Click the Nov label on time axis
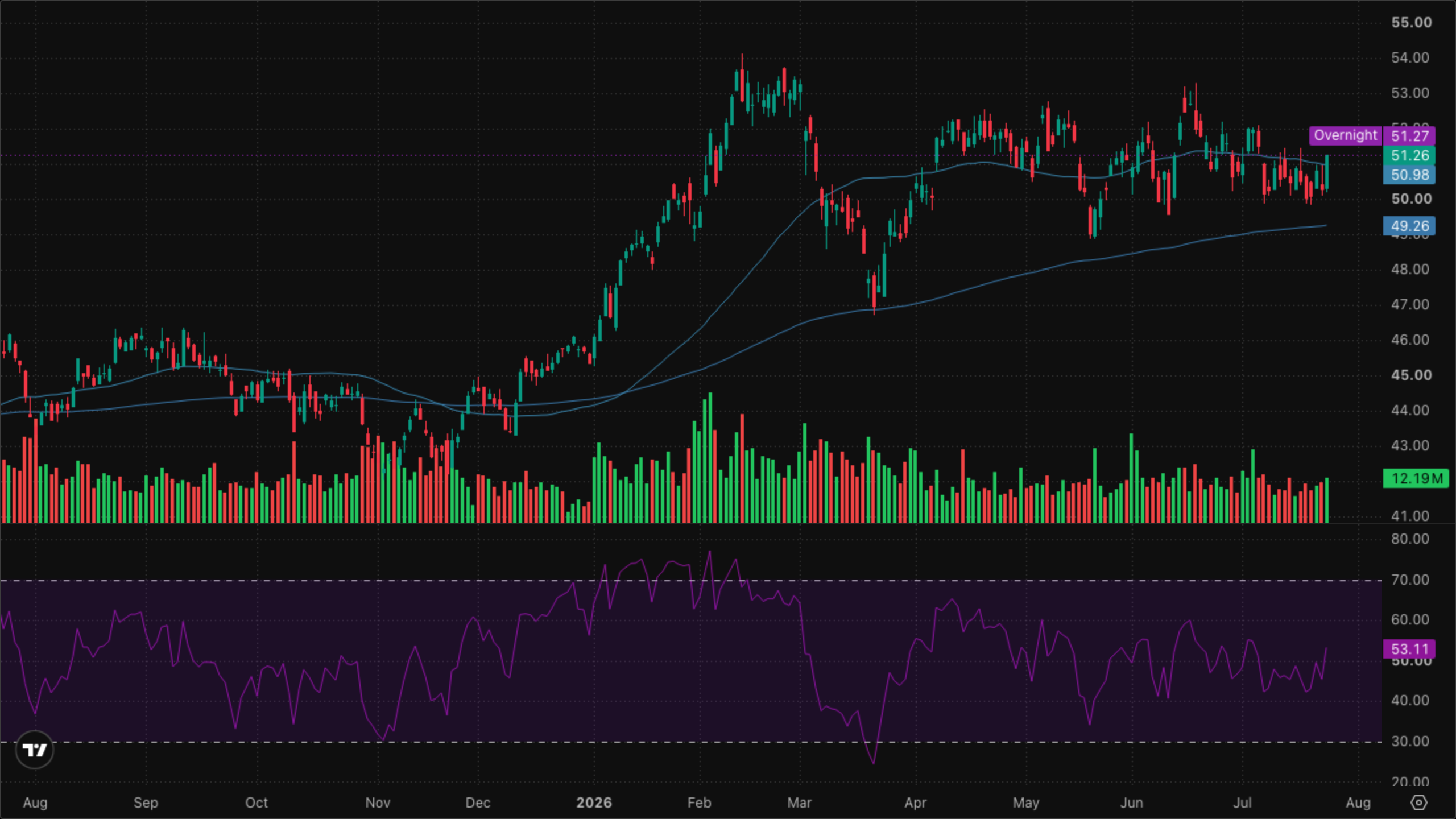The image size is (1456, 819). coord(378,803)
